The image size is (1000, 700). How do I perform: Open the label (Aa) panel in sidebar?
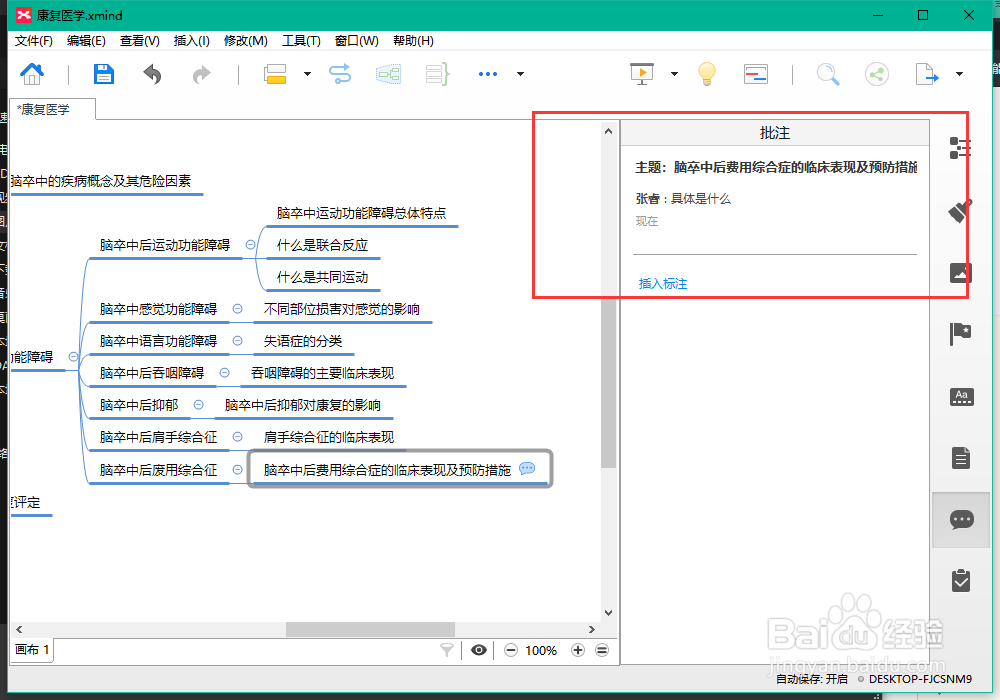(961, 397)
